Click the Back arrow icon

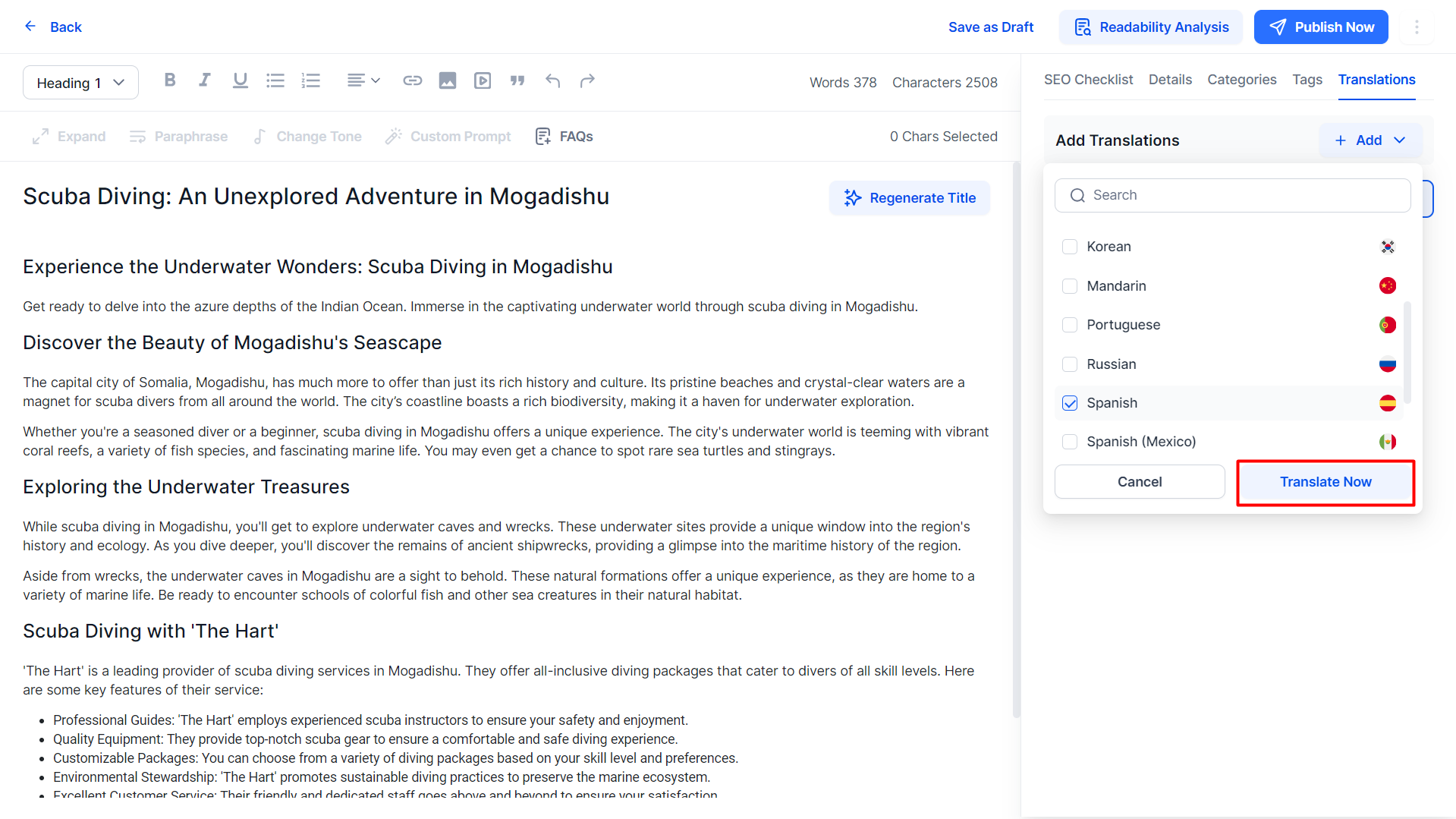[30, 27]
